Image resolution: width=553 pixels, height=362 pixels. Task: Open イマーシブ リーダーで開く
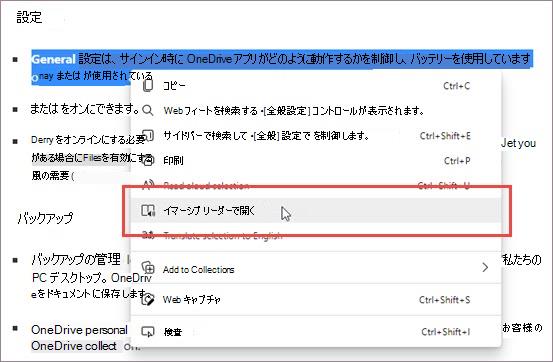coord(316,211)
